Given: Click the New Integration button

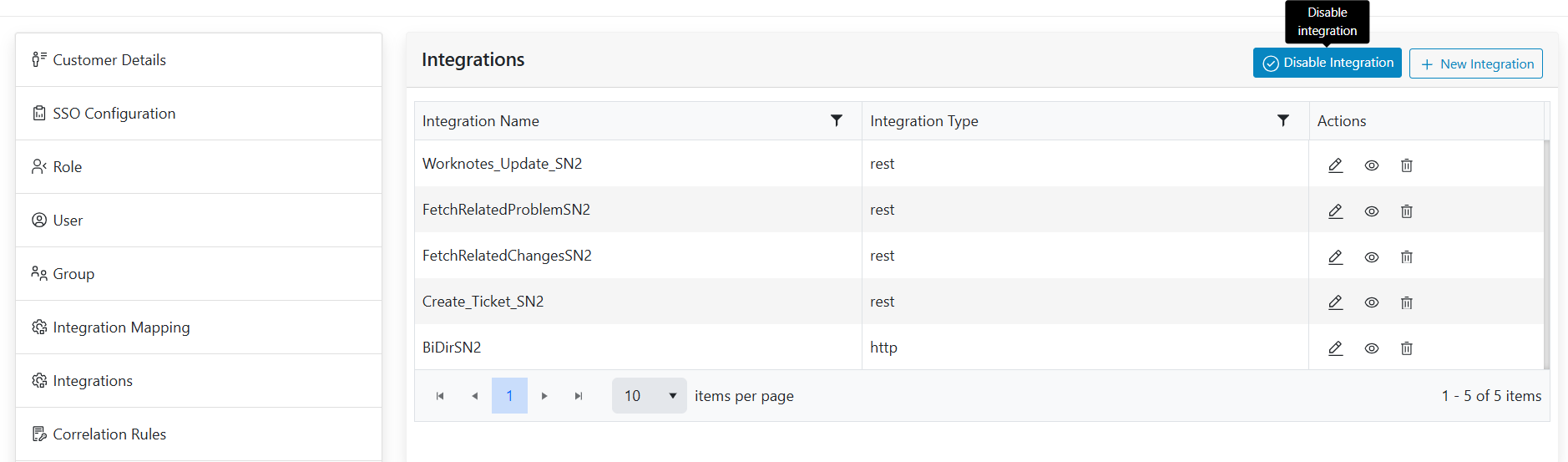Looking at the screenshot, I should (1475, 63).
